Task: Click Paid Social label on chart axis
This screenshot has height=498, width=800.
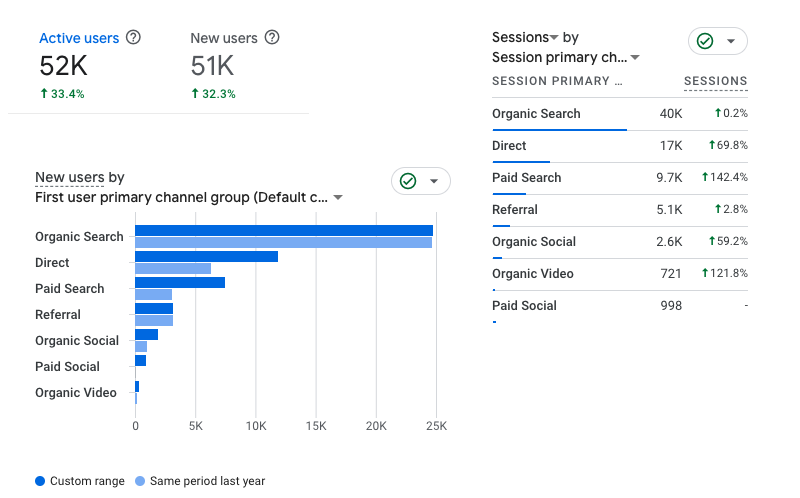Action: 67,367
